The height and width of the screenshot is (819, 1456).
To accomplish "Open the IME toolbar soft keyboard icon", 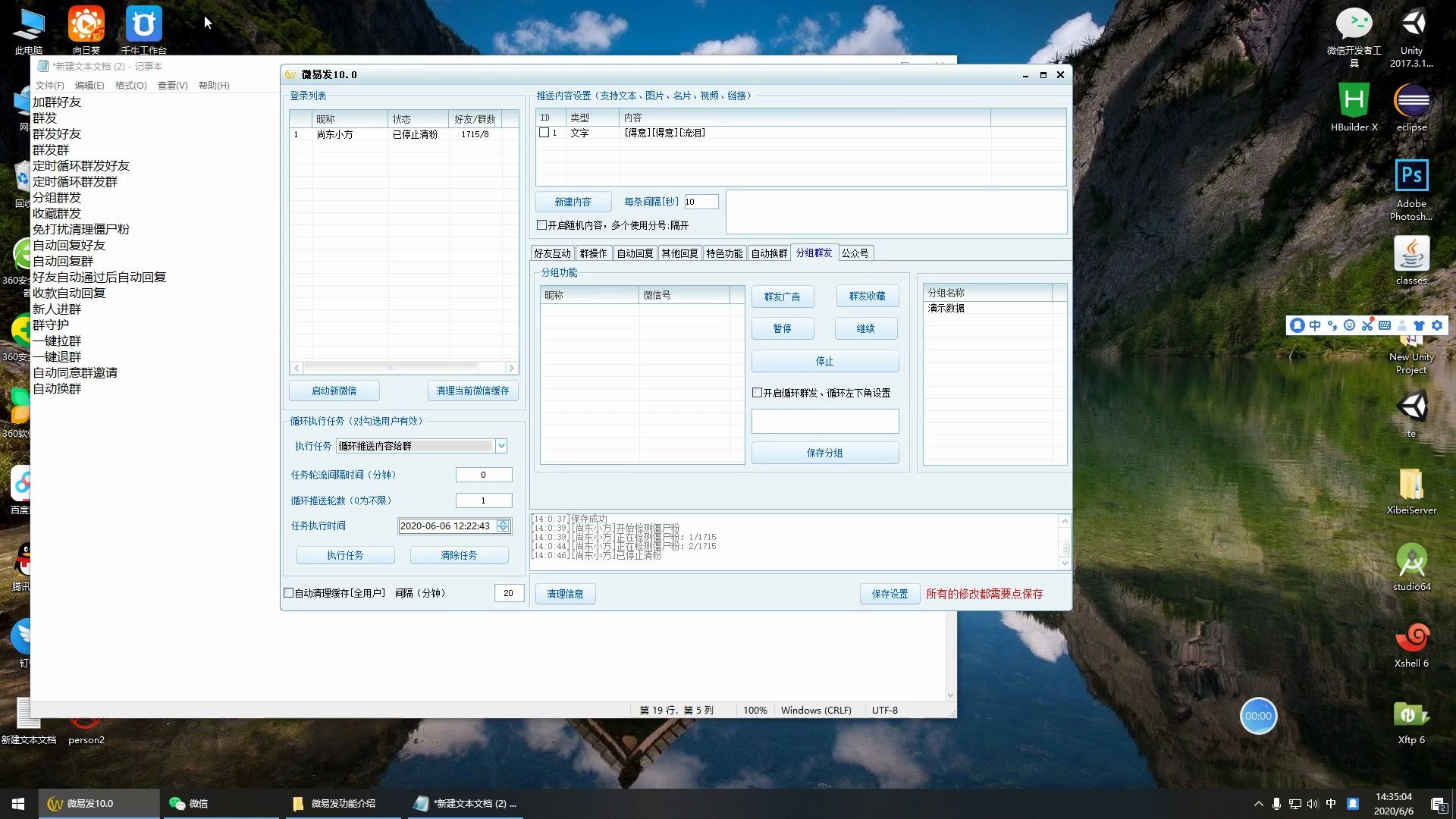I will (x=1385, y=325).
